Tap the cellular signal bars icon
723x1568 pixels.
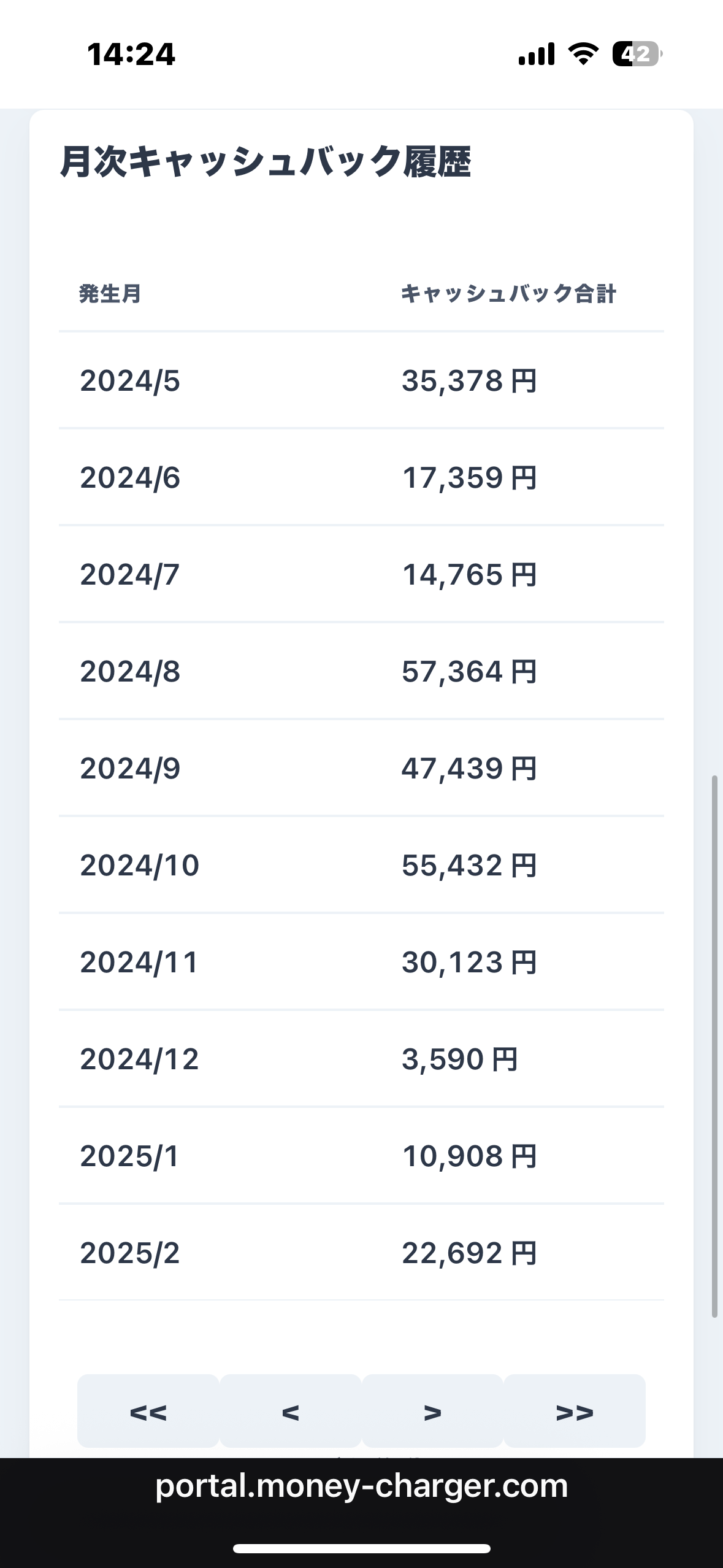pos(537,54)
